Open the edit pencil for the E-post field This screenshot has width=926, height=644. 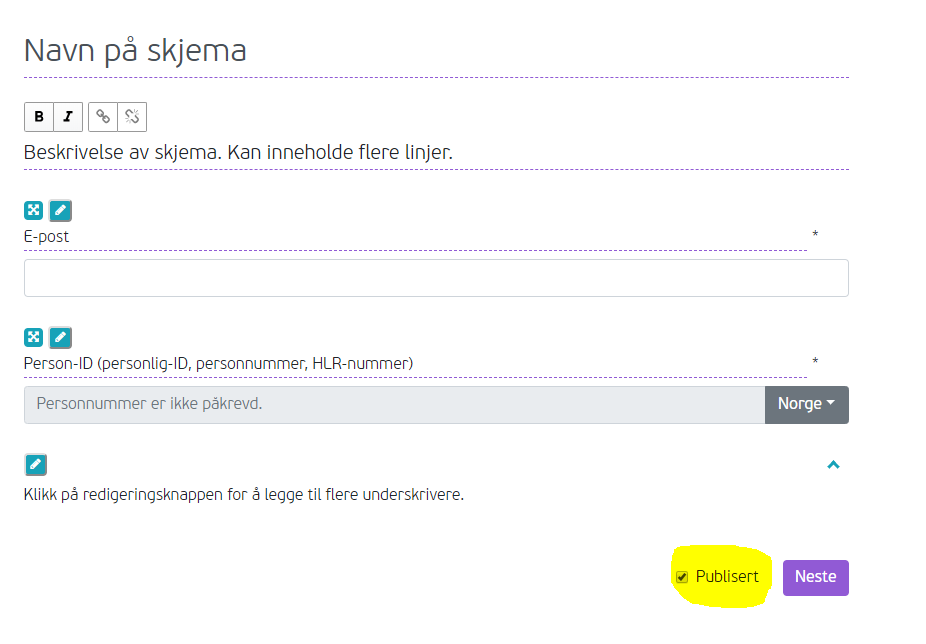click(x=60, y=210)
